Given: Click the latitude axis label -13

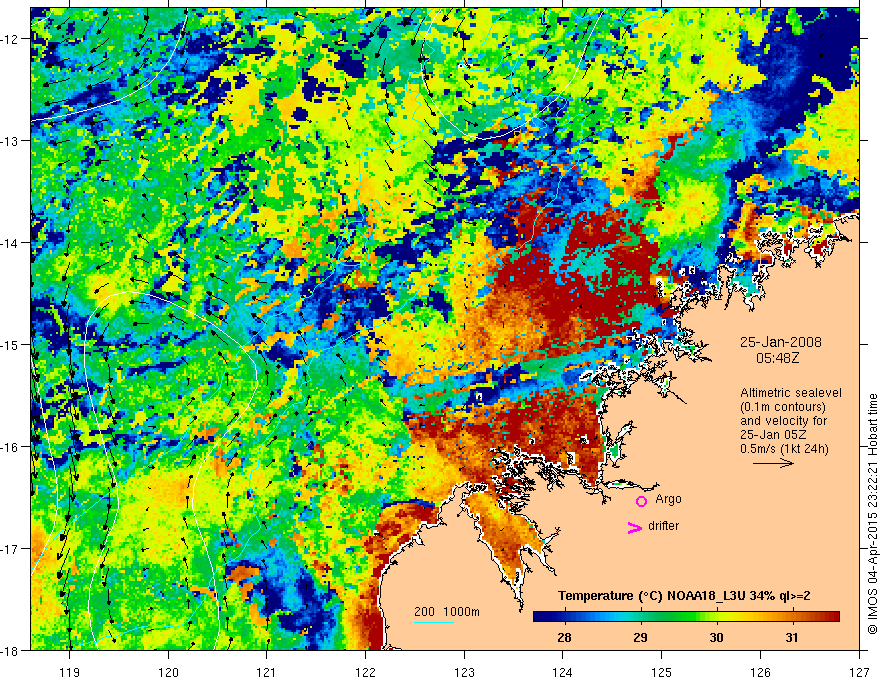Looking at the screenshot, I should pos(11,141).
